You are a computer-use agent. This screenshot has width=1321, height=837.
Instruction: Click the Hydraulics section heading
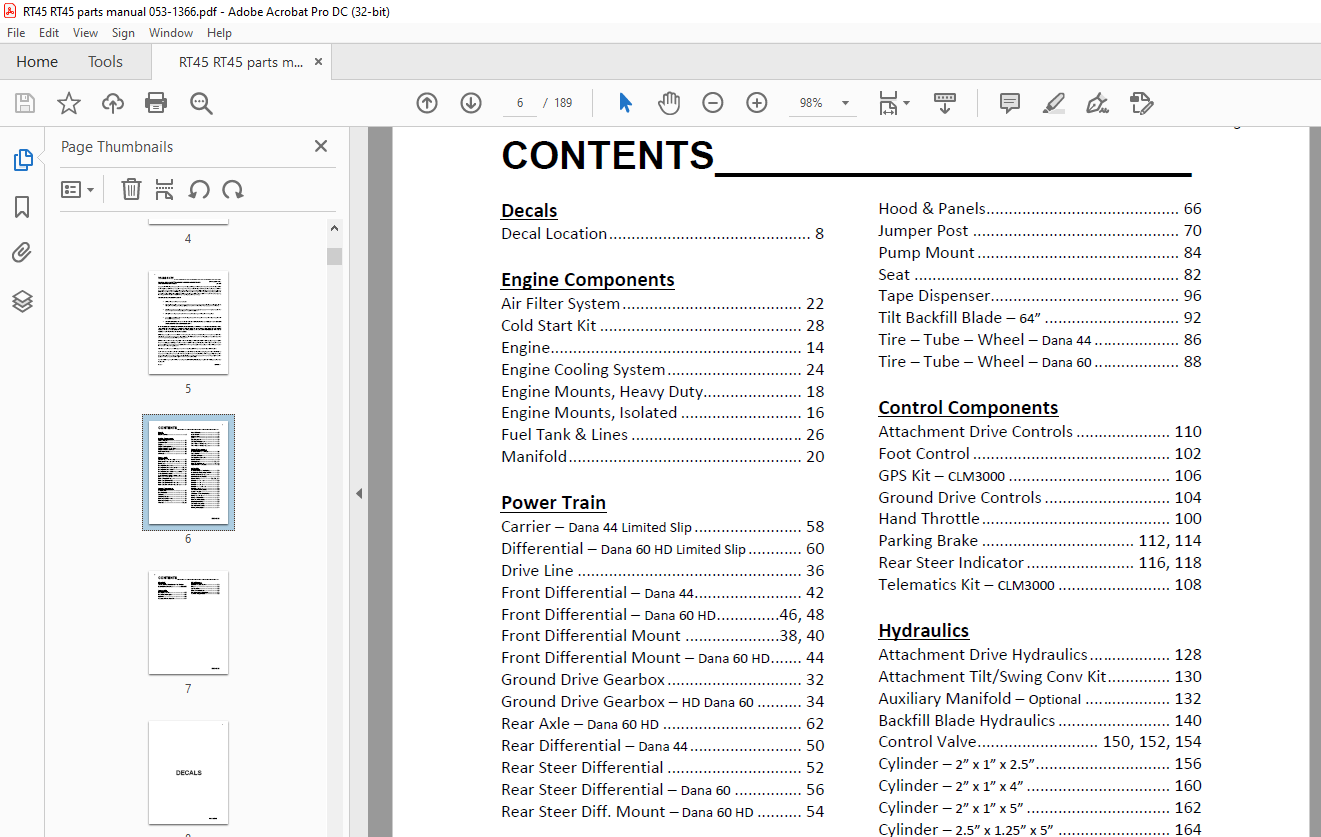pyautogui.click(x=924, y=631)
